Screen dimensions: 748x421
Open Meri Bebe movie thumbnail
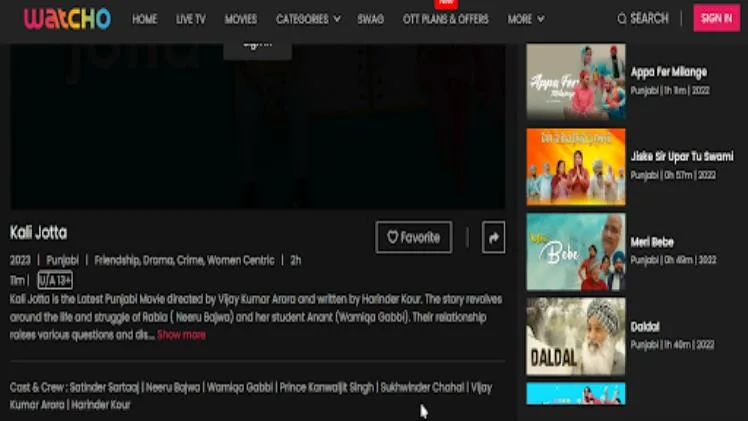576,251
